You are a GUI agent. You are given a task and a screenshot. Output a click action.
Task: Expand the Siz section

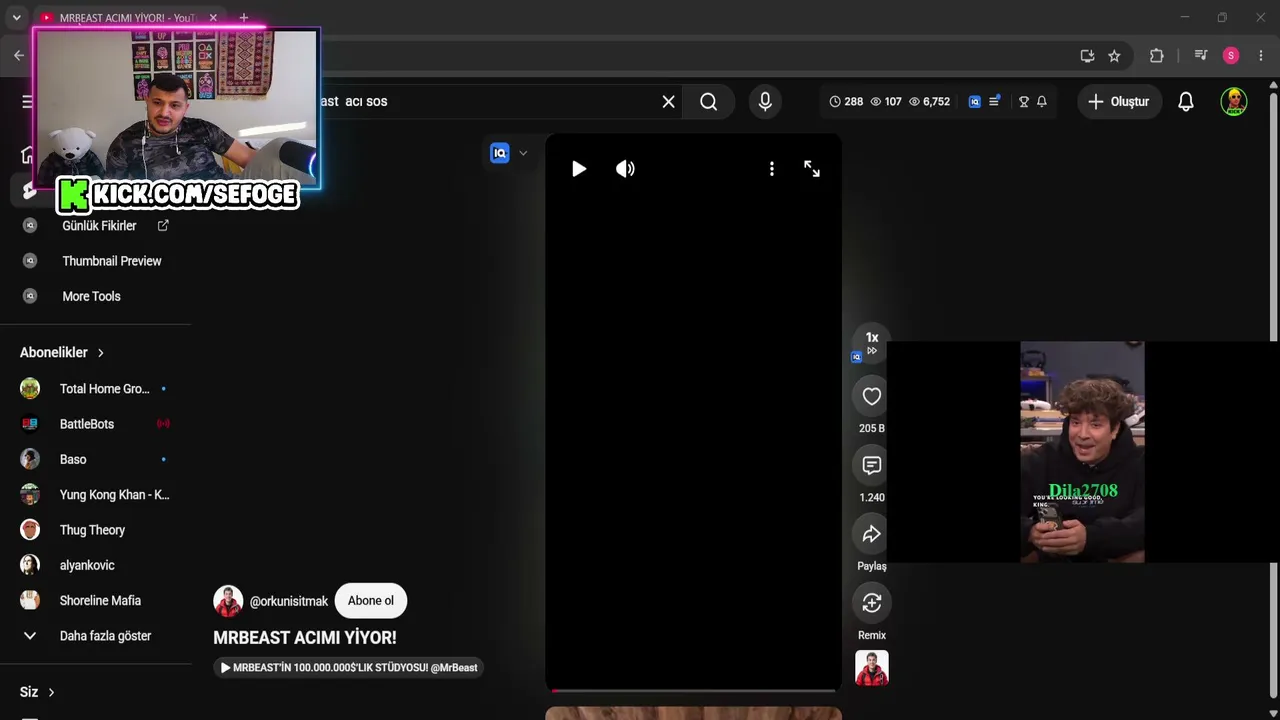point(37,692)
